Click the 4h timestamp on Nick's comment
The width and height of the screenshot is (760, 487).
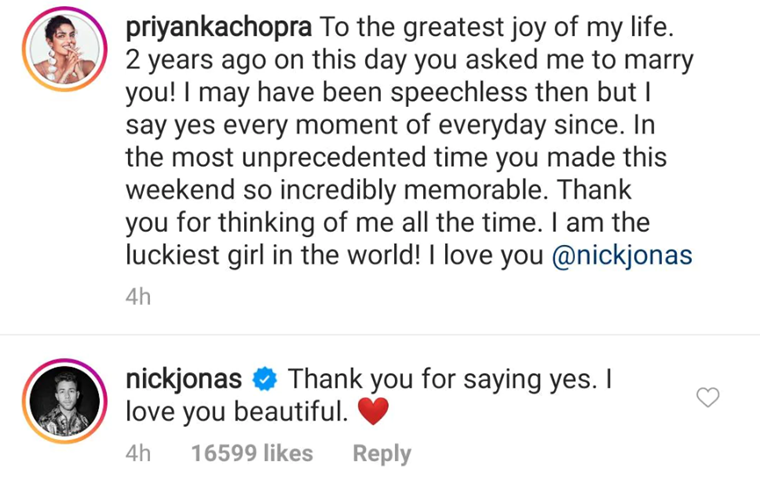click(x=138, y=453)
